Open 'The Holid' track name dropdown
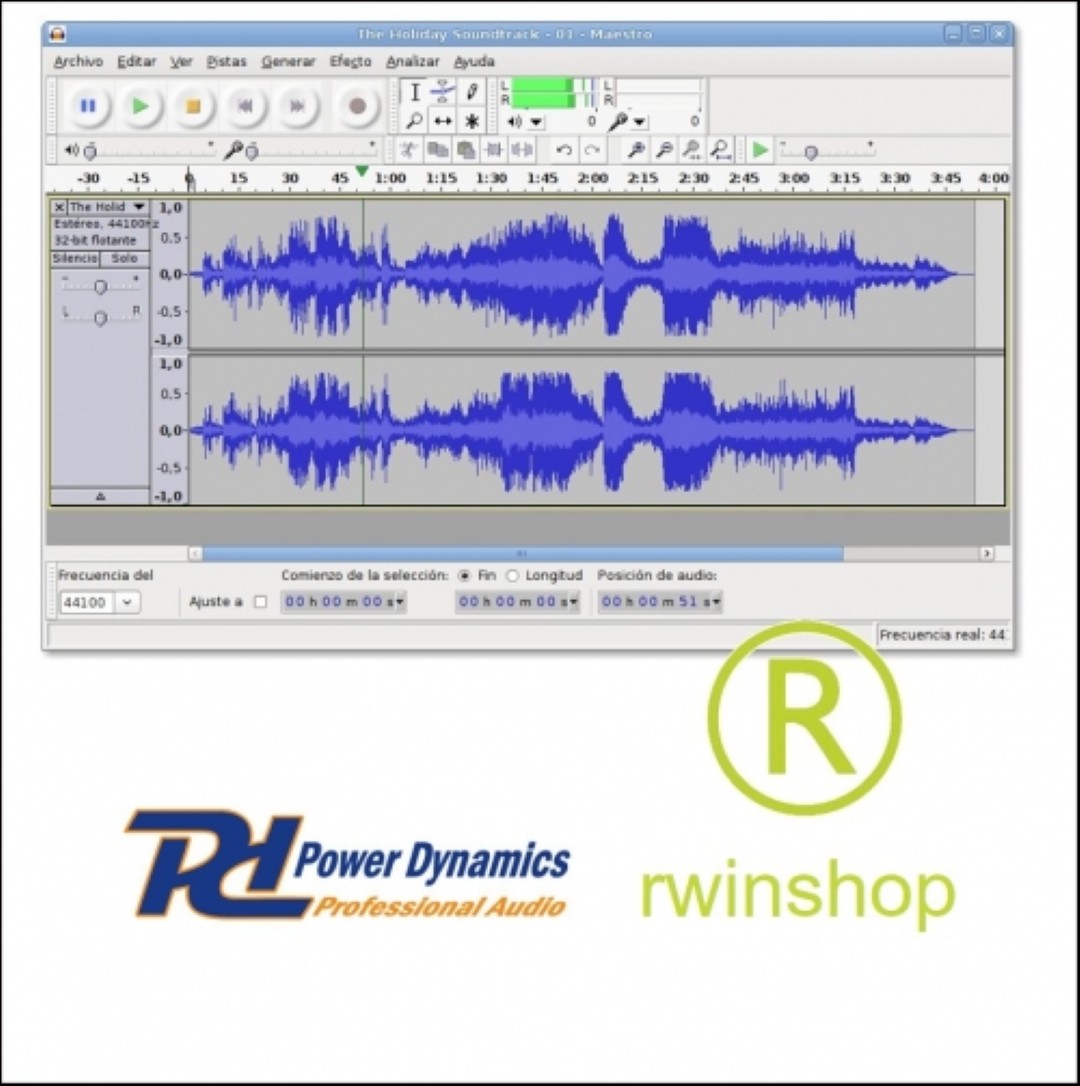This screenshot has width=1080, height=1086. (x=139, y=206)
